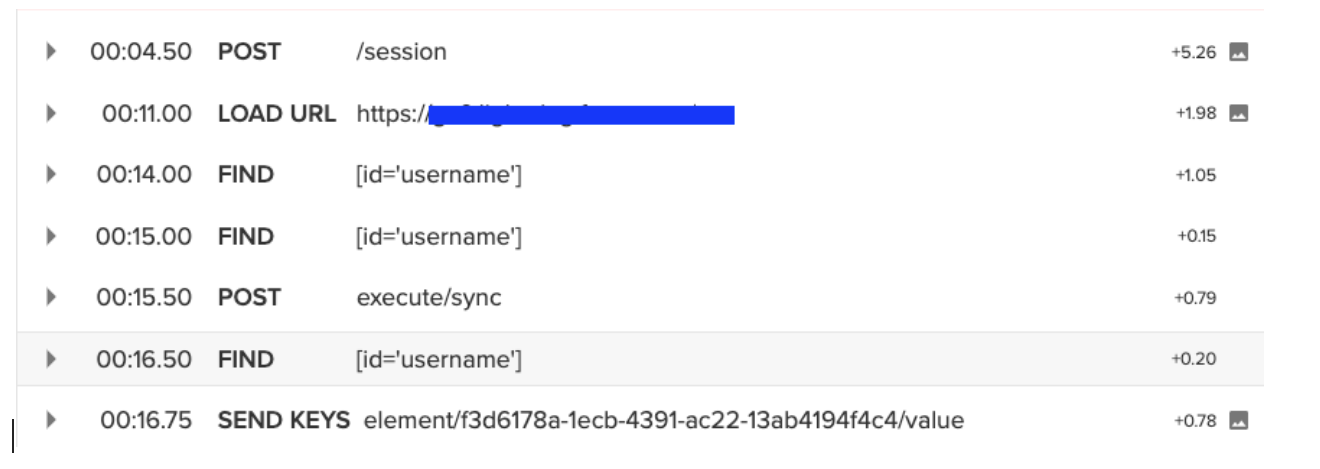1320x469 pixels.
Task: Click the +1.05 duration on first FIND
Action: (1196, 176)
